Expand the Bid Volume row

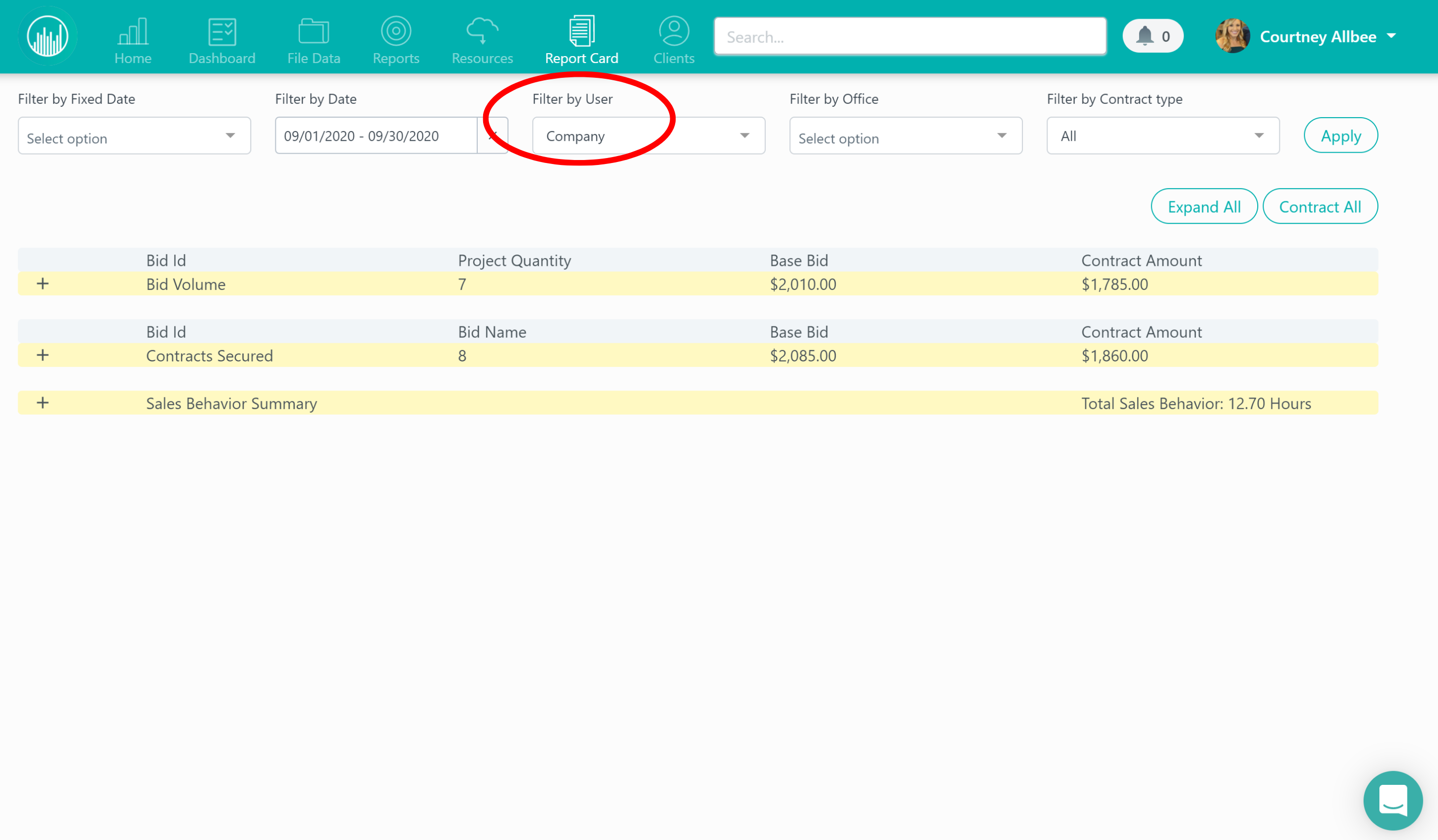tap(43, 284)
